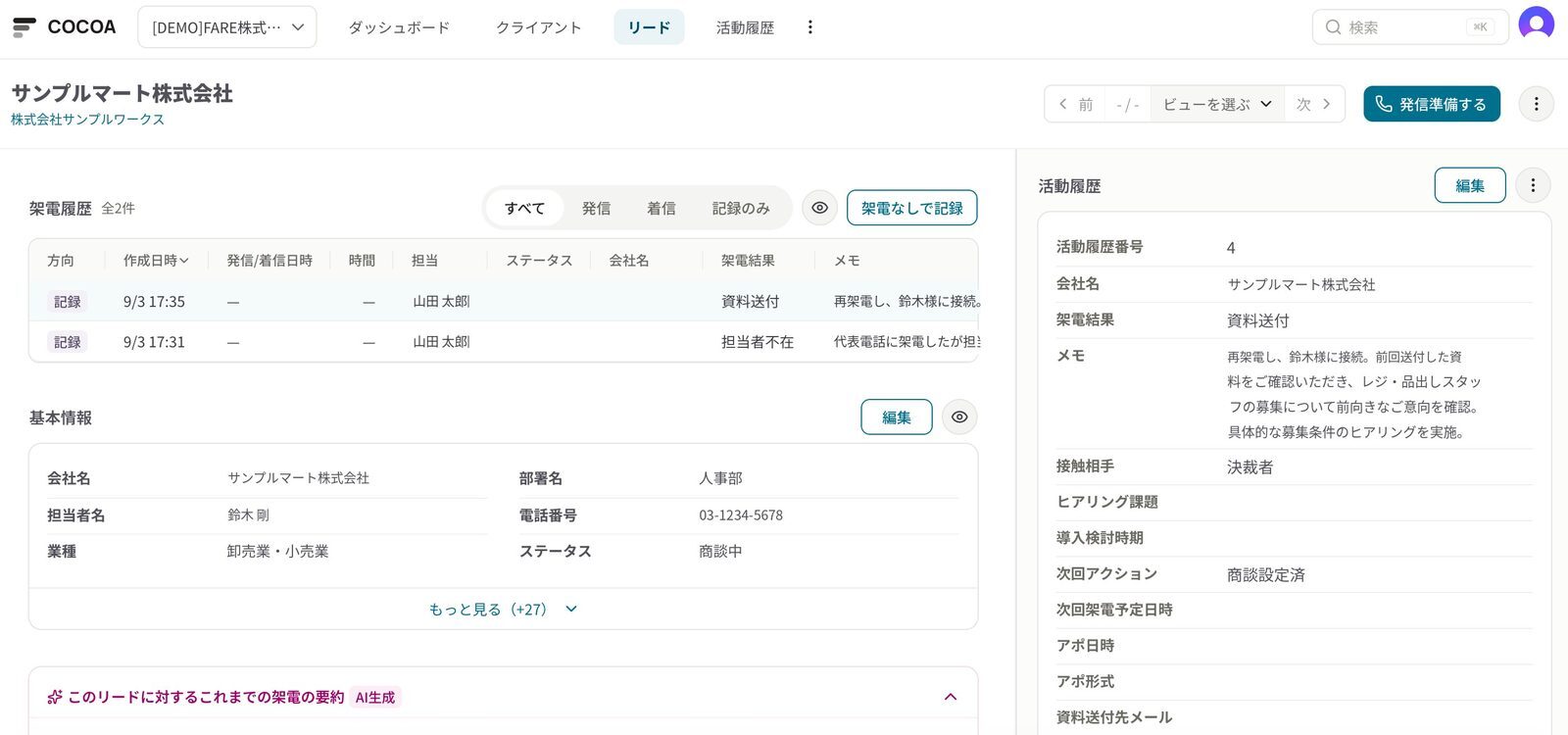Open the ダッシュボード tab

tap(399, 27)
